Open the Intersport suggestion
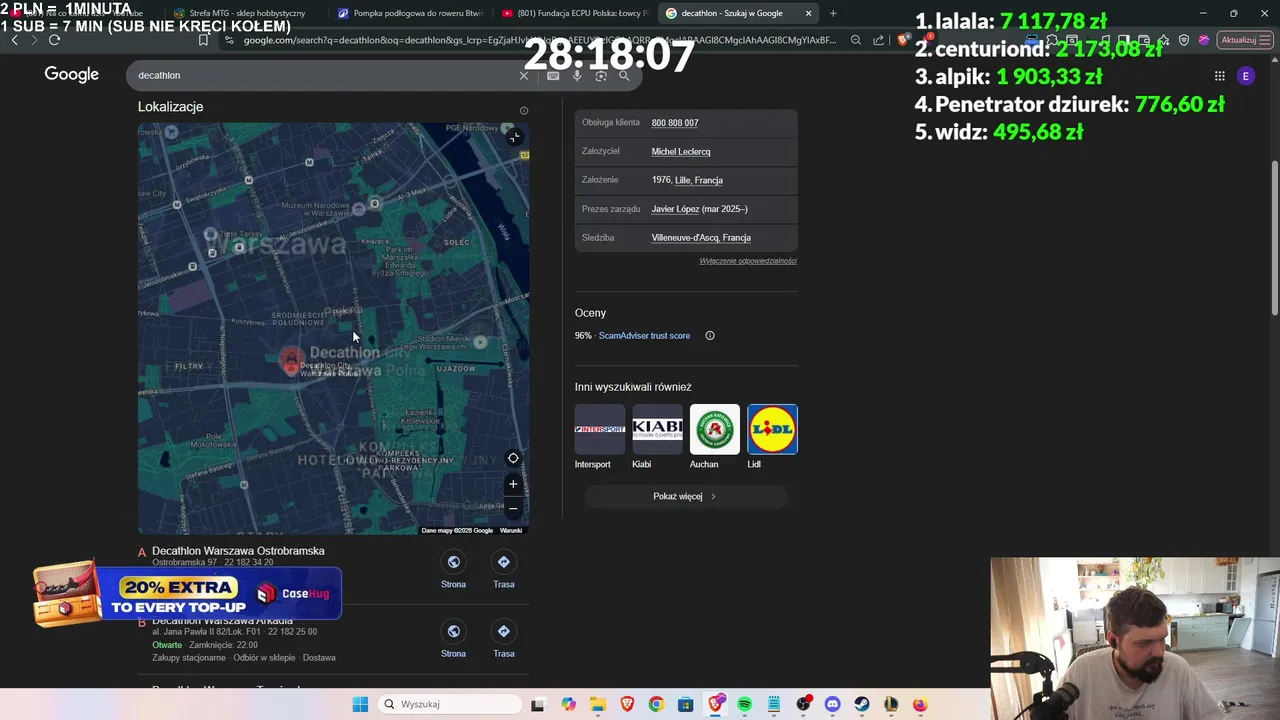 point(599,437)
